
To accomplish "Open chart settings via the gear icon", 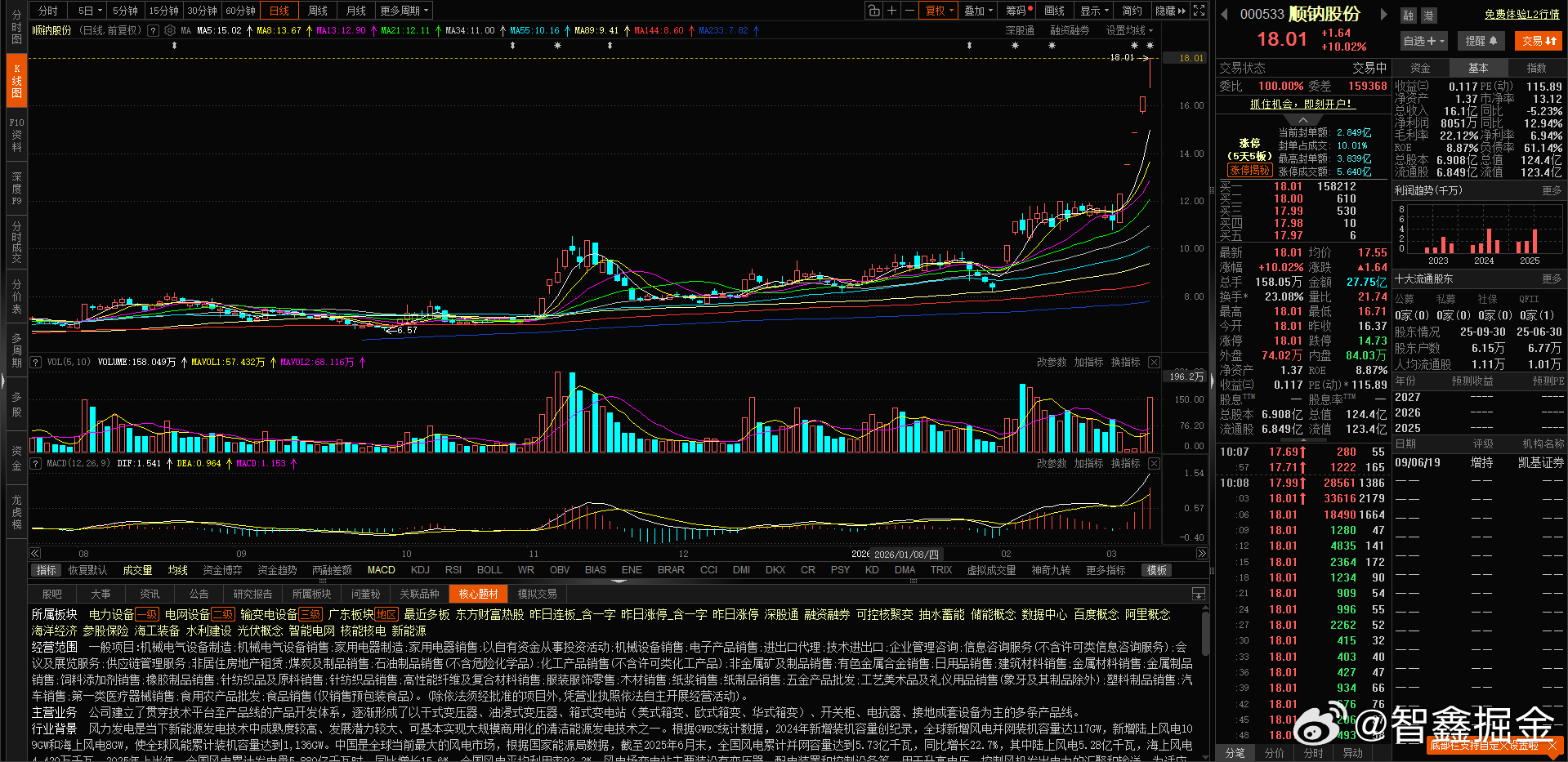I will click(170, 31).
